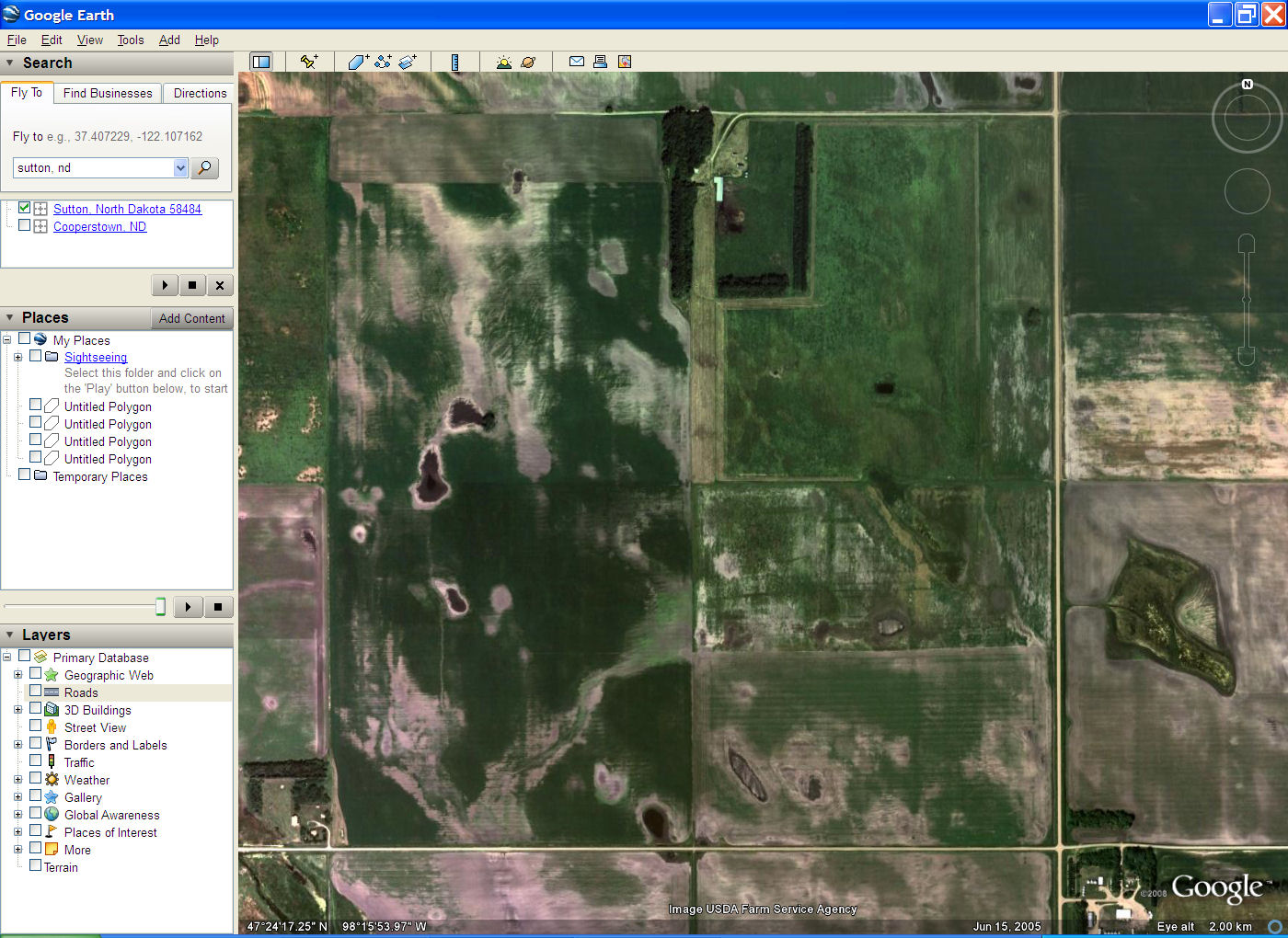Check the Temporary Places checkbox
Screen dimensions: 1288x938
pos(24,475)
